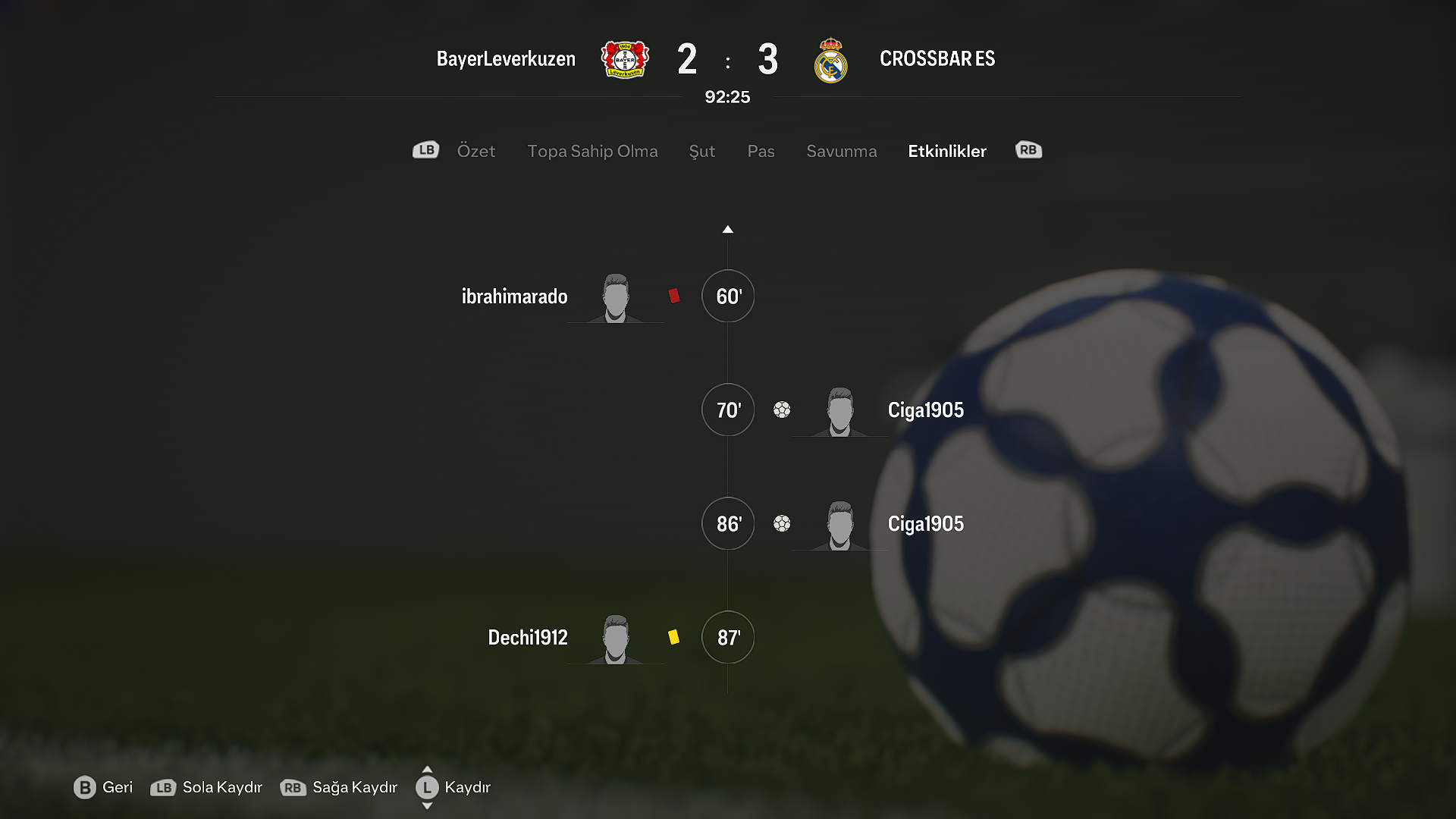Select the 87' timeline marker
Screen dimensions: 1456x819
(728, 637)
